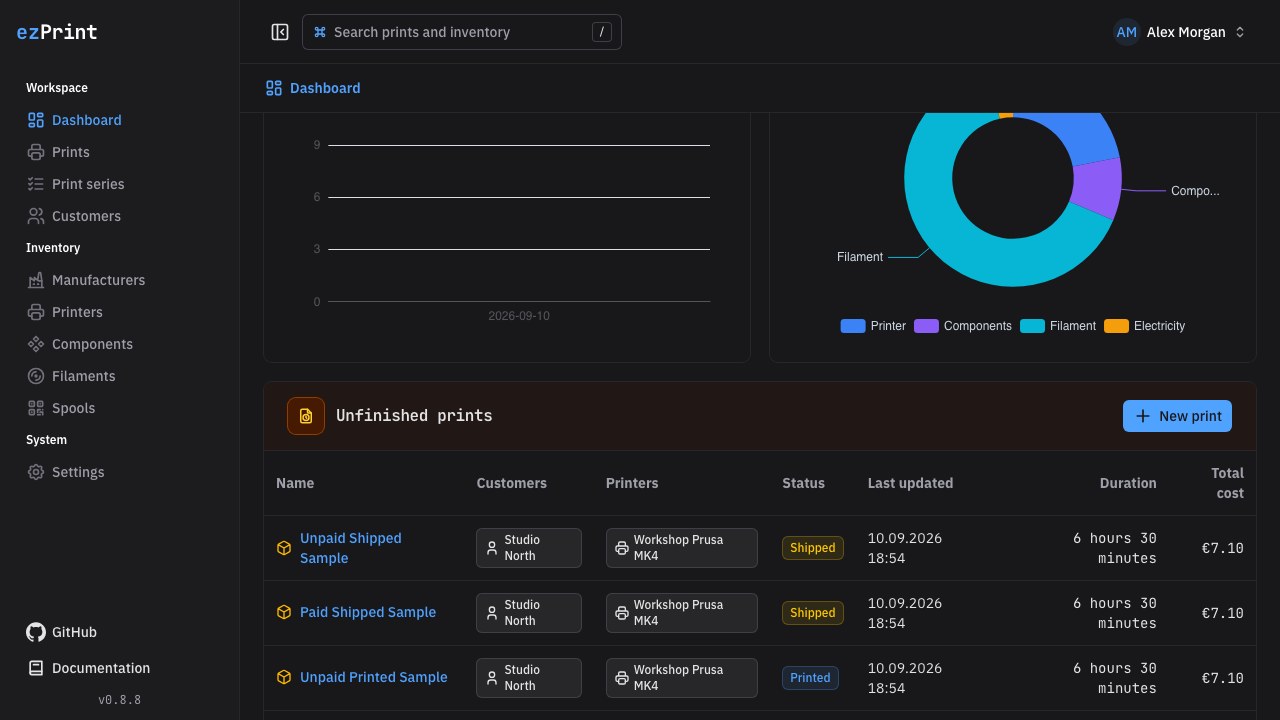Click the Paid Shipped Sample box icon

coord(284,612)
